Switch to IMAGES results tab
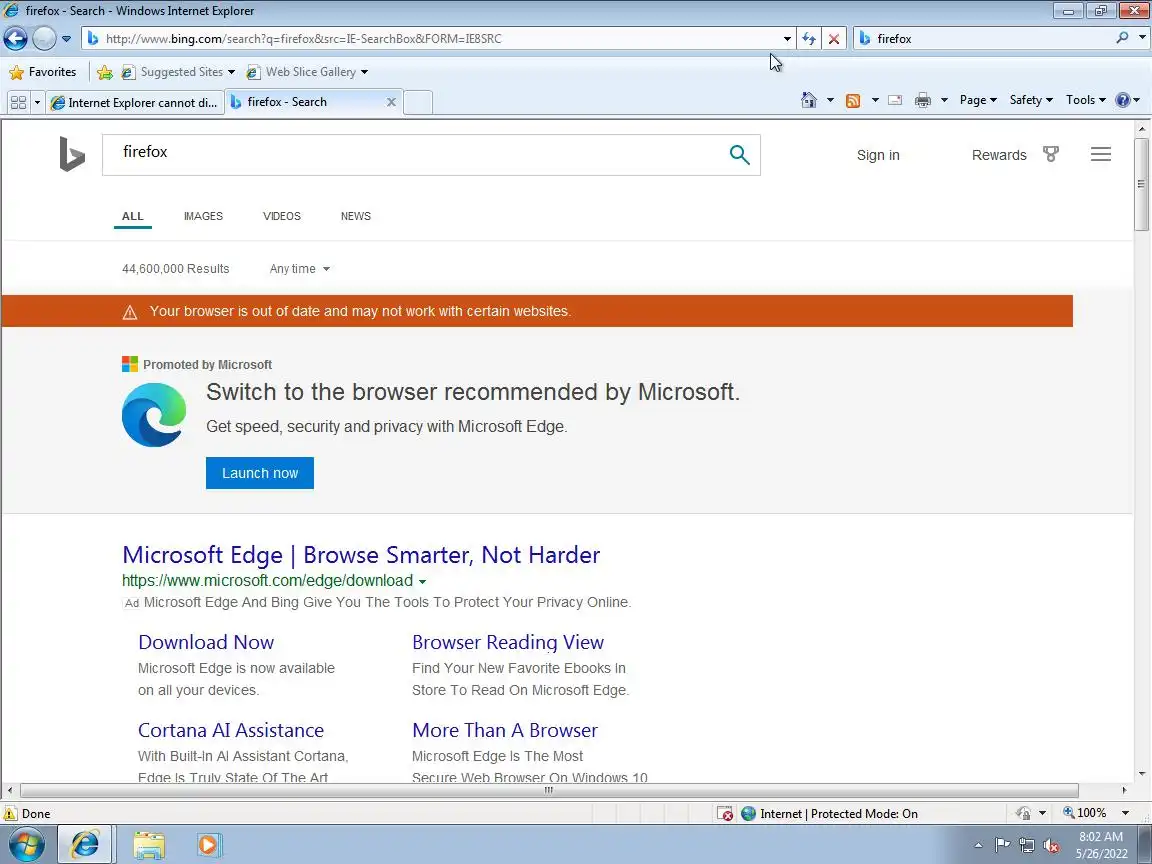 coord(204,216)
